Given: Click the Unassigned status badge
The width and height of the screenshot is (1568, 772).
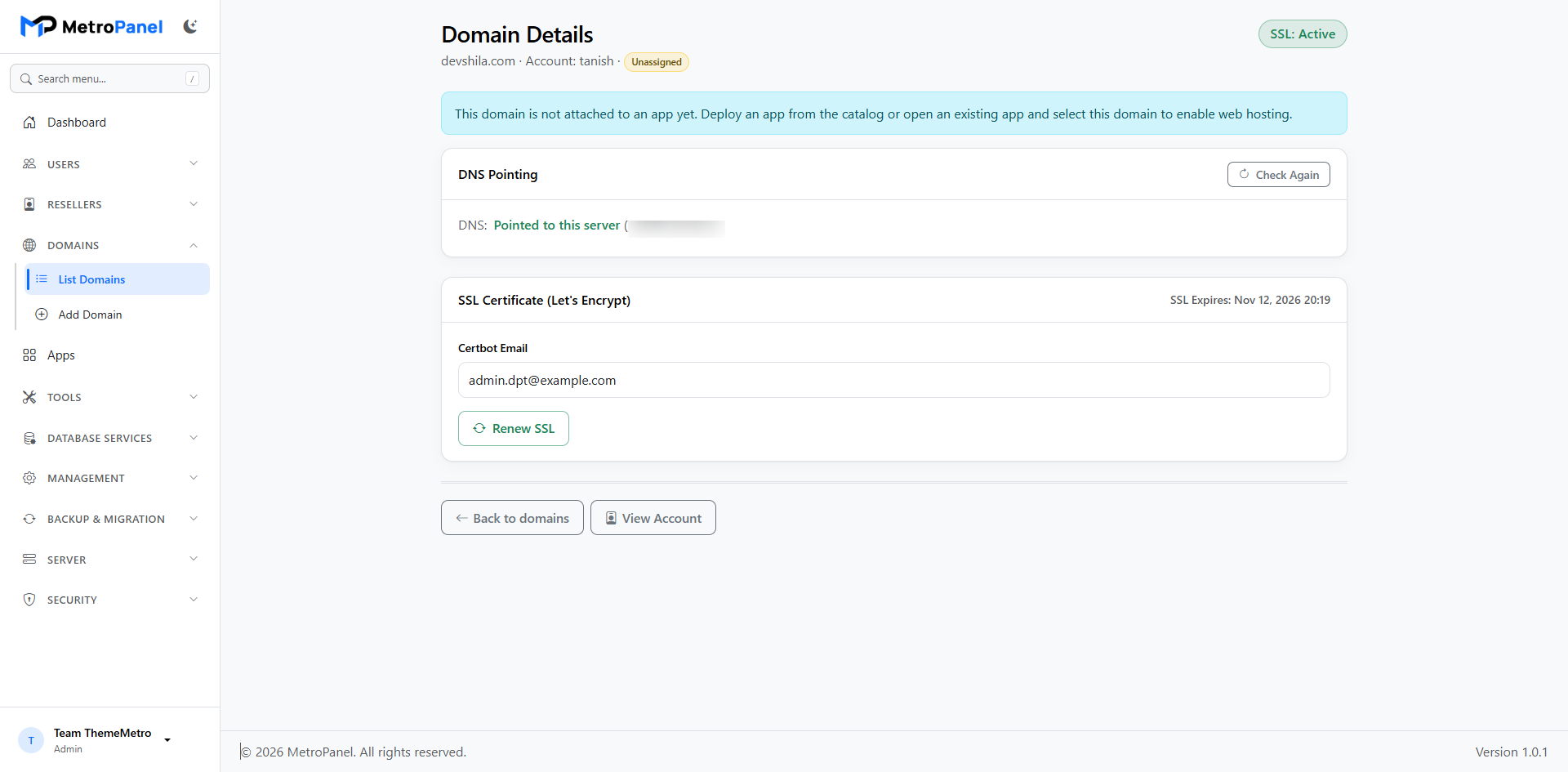Looking at the screenshot, I should tap(657, 62).
